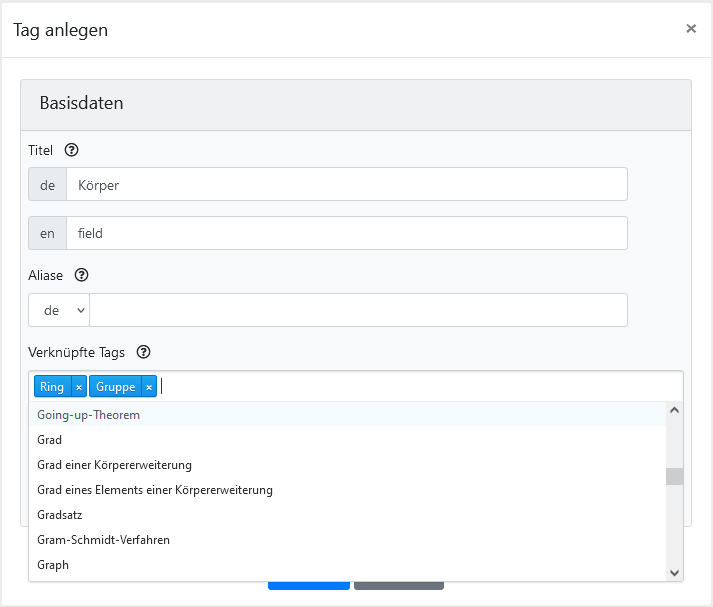Remove the Ring tag chip

(x=79, y=387)
